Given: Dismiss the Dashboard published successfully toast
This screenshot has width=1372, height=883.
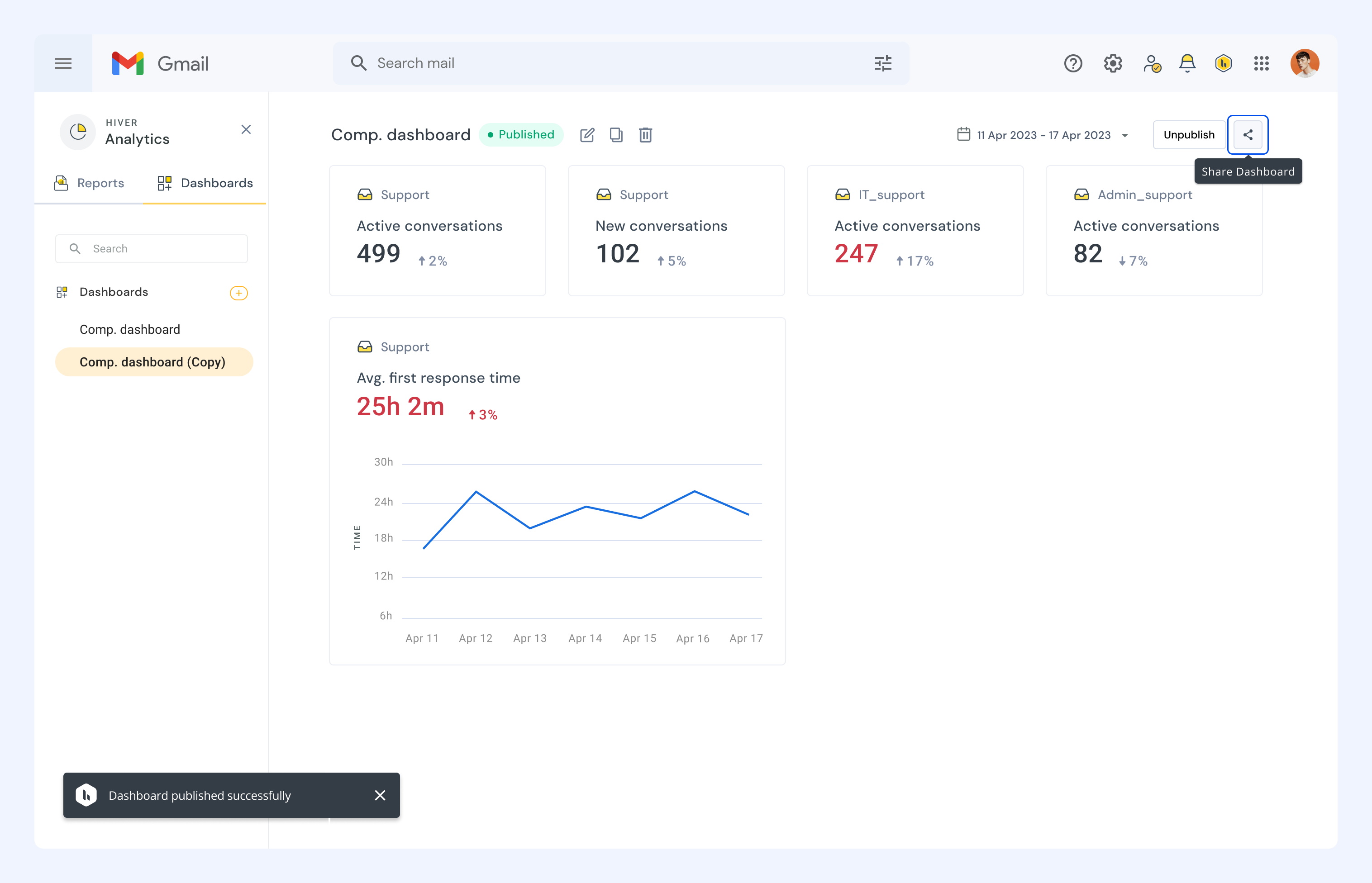Looking at the screenshot, I should [380, 795].
